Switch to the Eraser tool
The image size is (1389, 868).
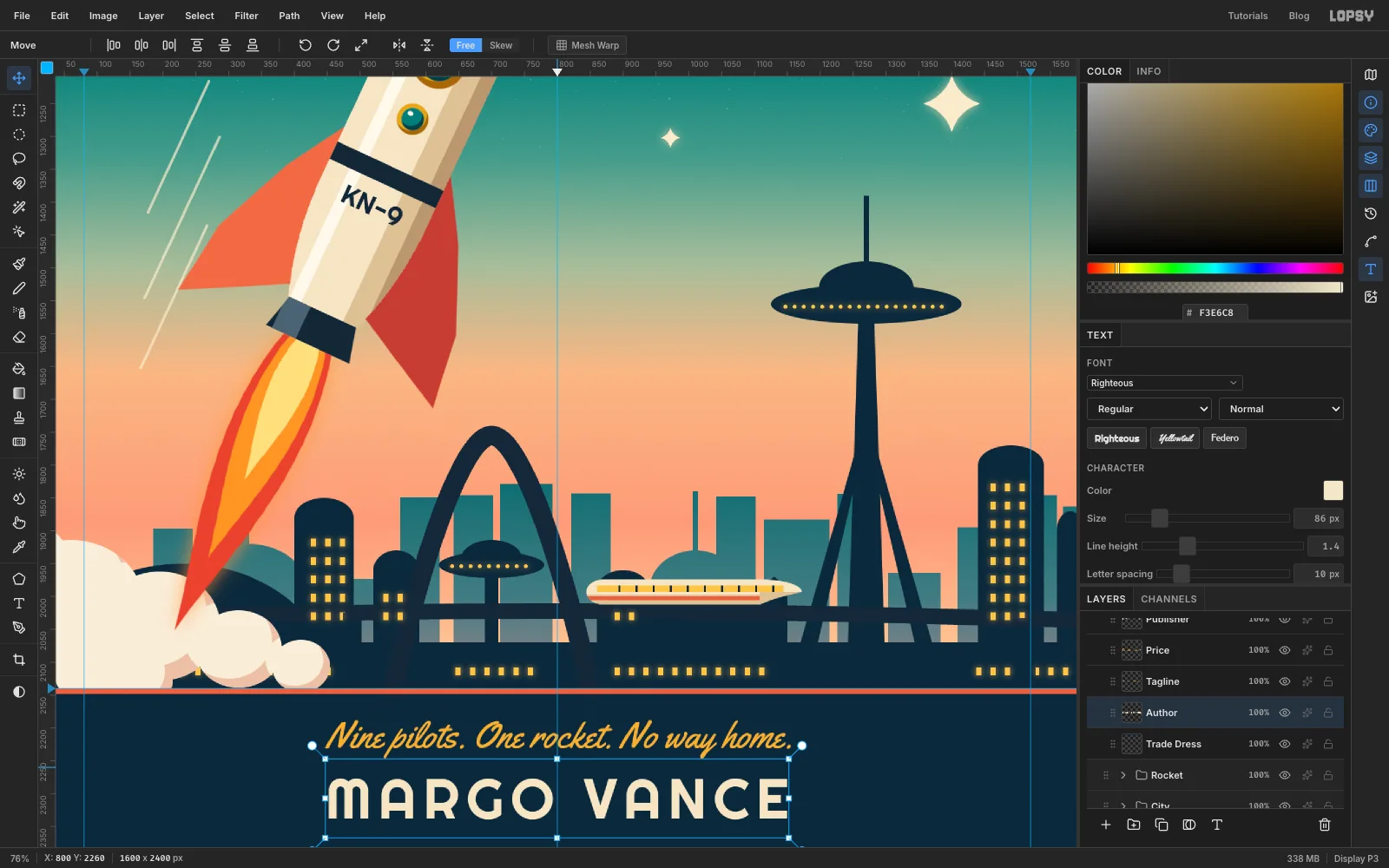(x=19, y=337)
